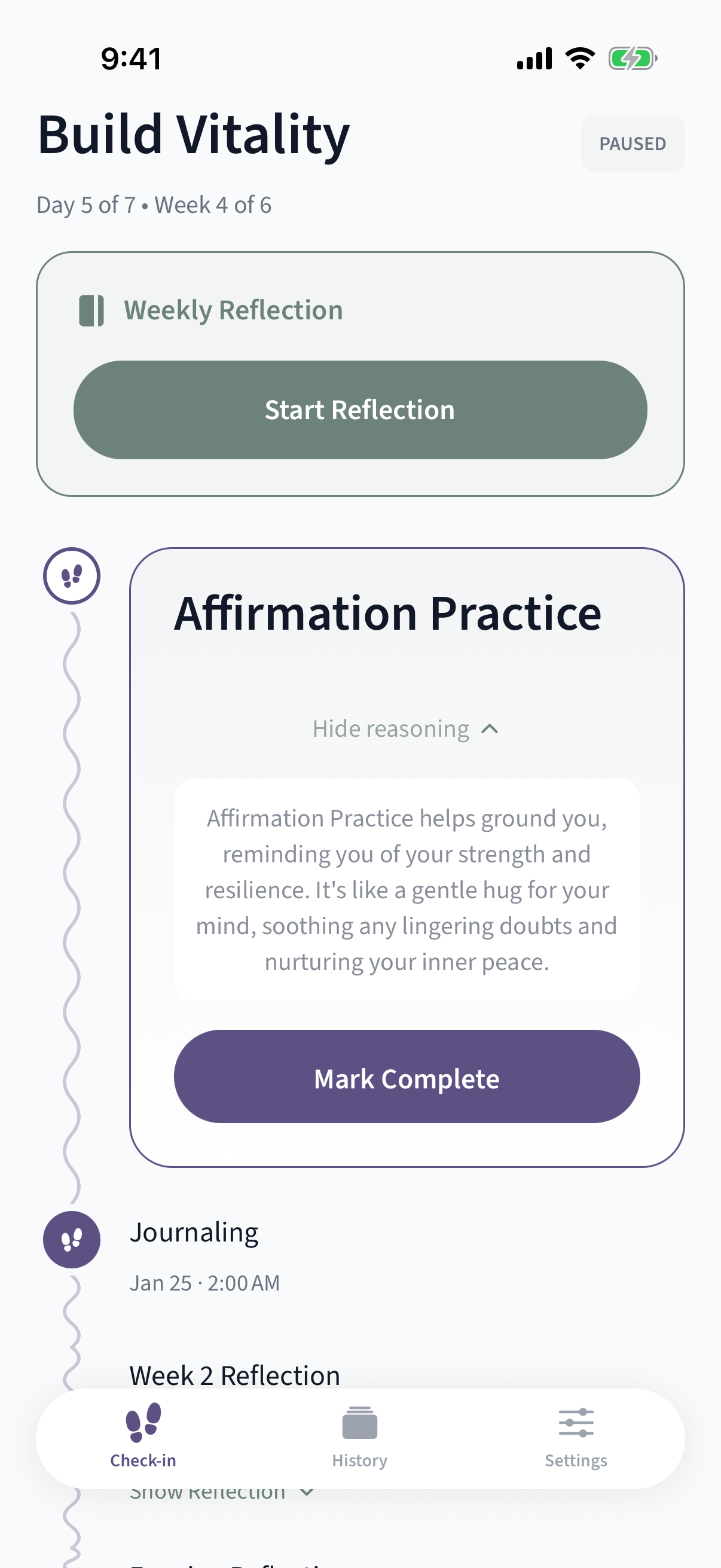Tap the Wi-Fi status icon
This screenshot has width=721, height=1568.
coord(580,59)
